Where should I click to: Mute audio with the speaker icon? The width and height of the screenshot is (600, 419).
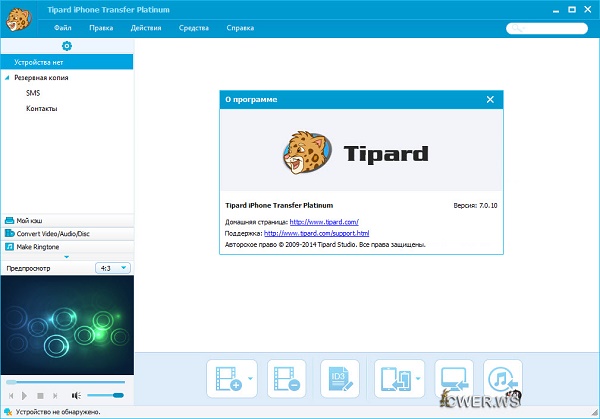pyautogui.click(x=76, y=396)
